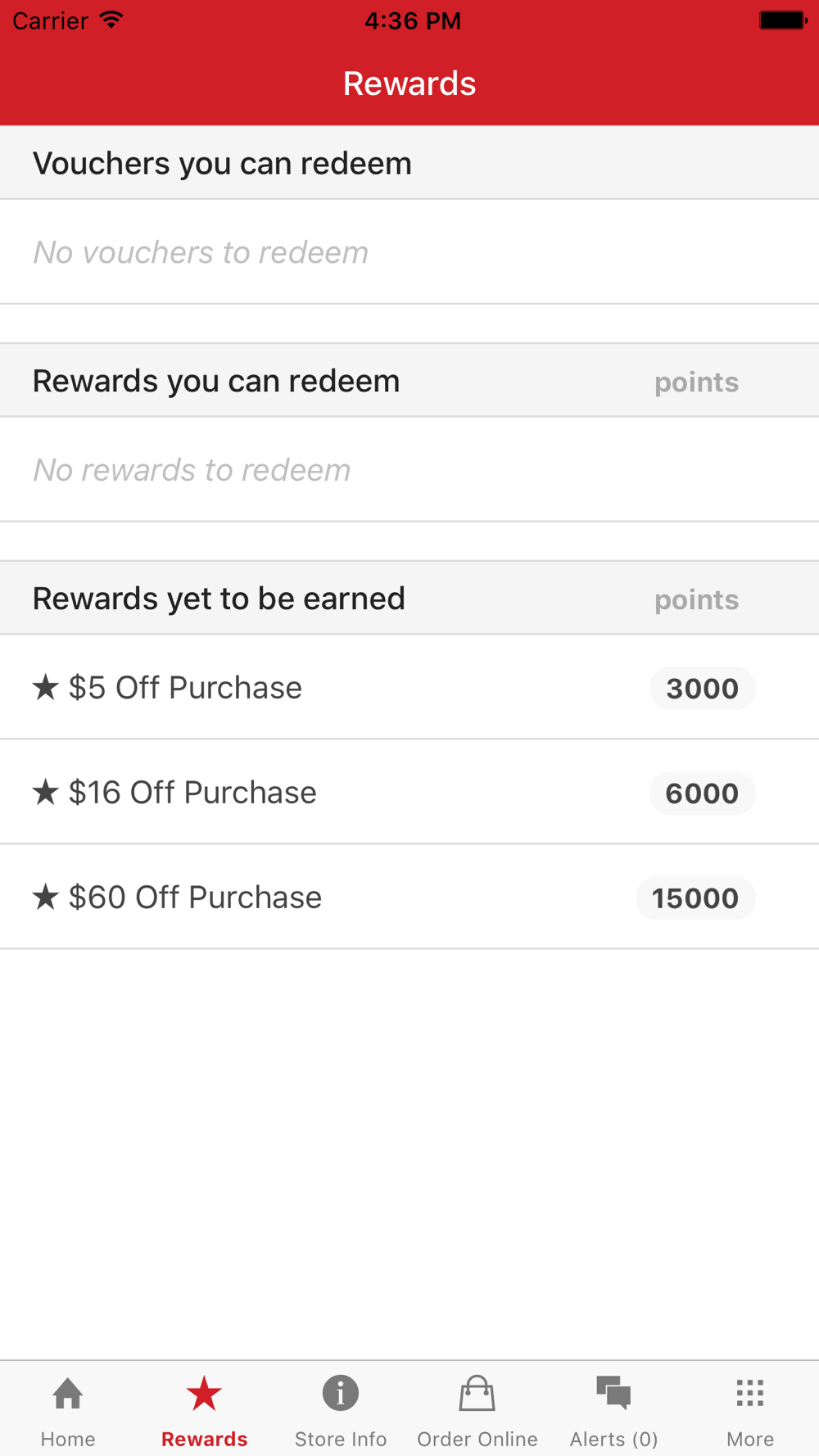Tap the star beside $5 Off Purchase
The width and height of the screenshot is (819, 1456).
[x=46, y=688]
